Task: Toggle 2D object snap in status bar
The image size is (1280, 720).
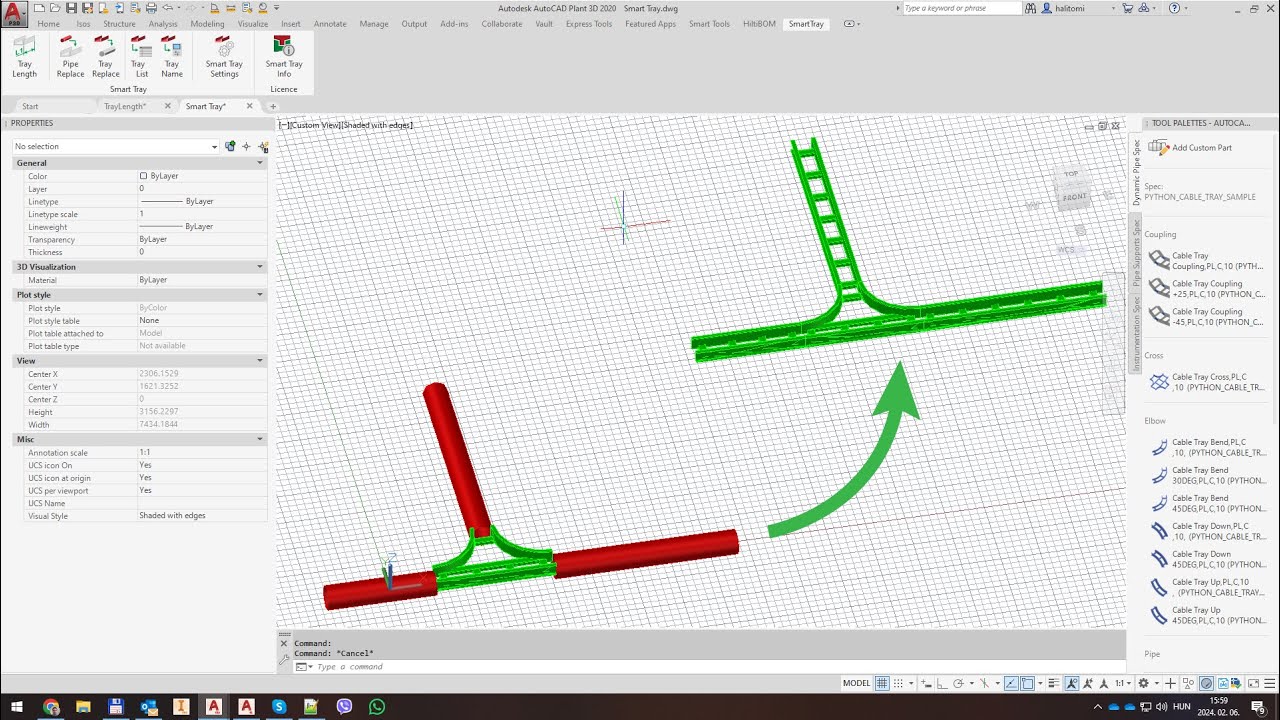Action: click(1027, 683)
